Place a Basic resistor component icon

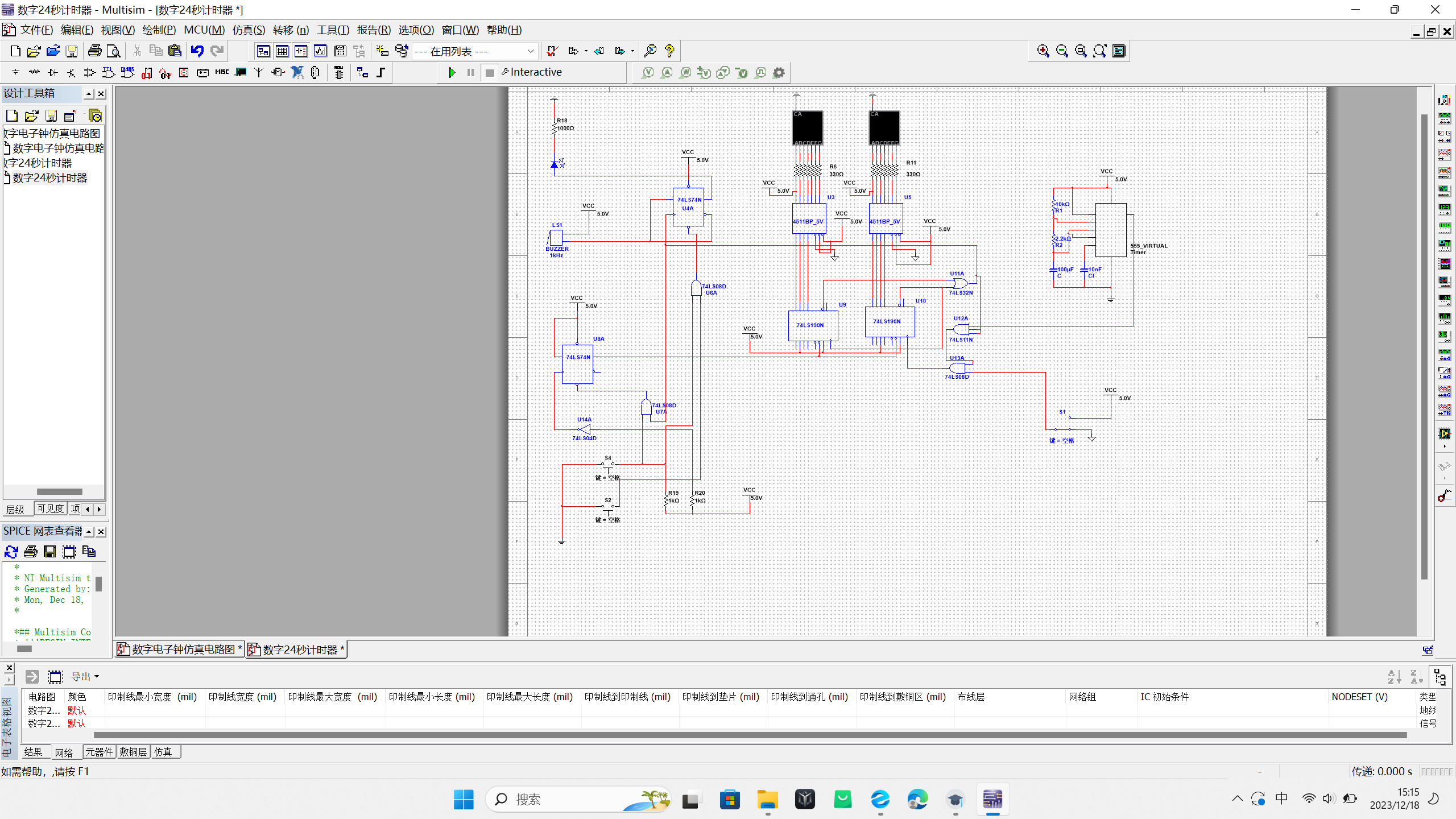[x=34, y=72]
